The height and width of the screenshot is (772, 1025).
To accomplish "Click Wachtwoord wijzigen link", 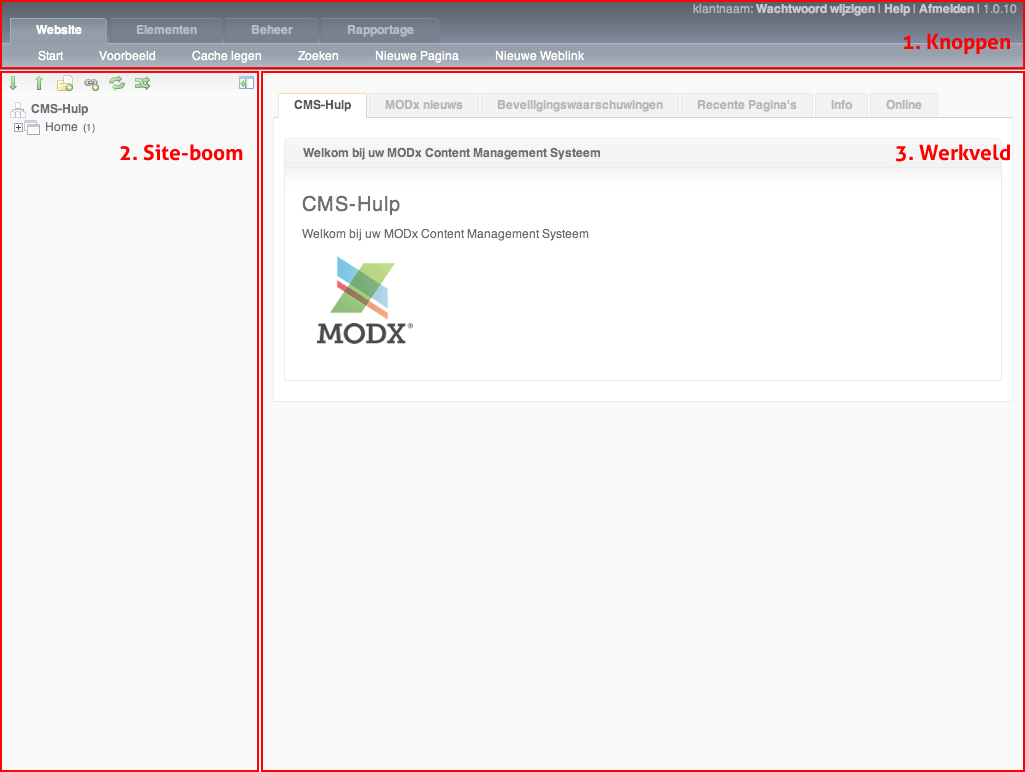I will click(x=815, y=9).
